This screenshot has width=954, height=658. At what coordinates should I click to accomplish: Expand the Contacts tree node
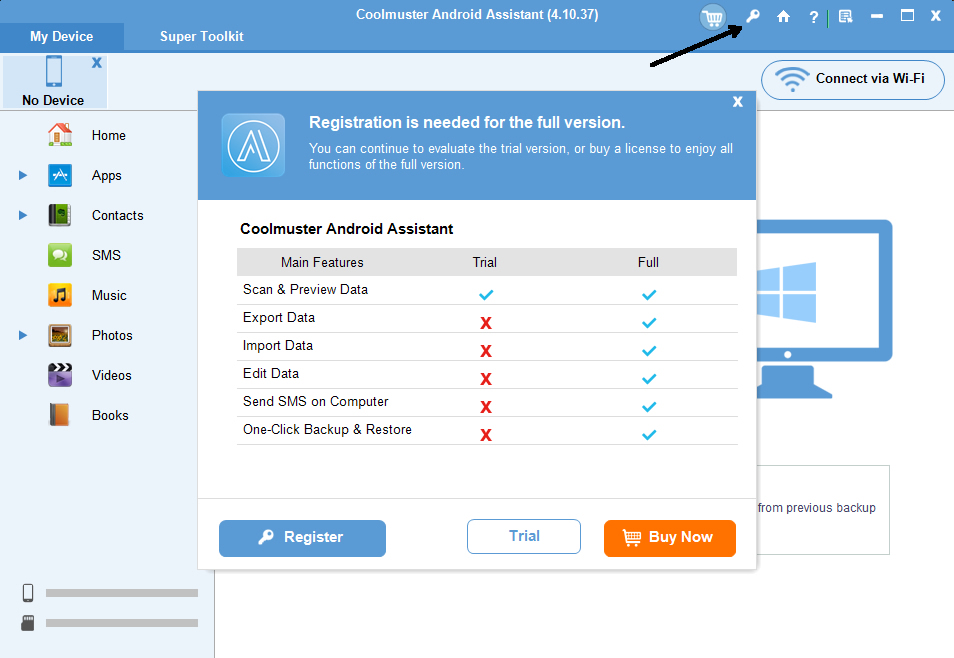pyautogui.click(x=23, y=215)
